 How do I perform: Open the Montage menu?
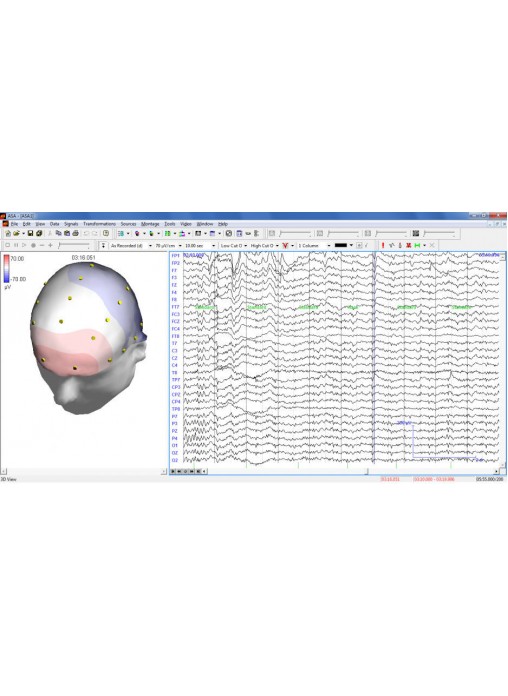point(150,224)
